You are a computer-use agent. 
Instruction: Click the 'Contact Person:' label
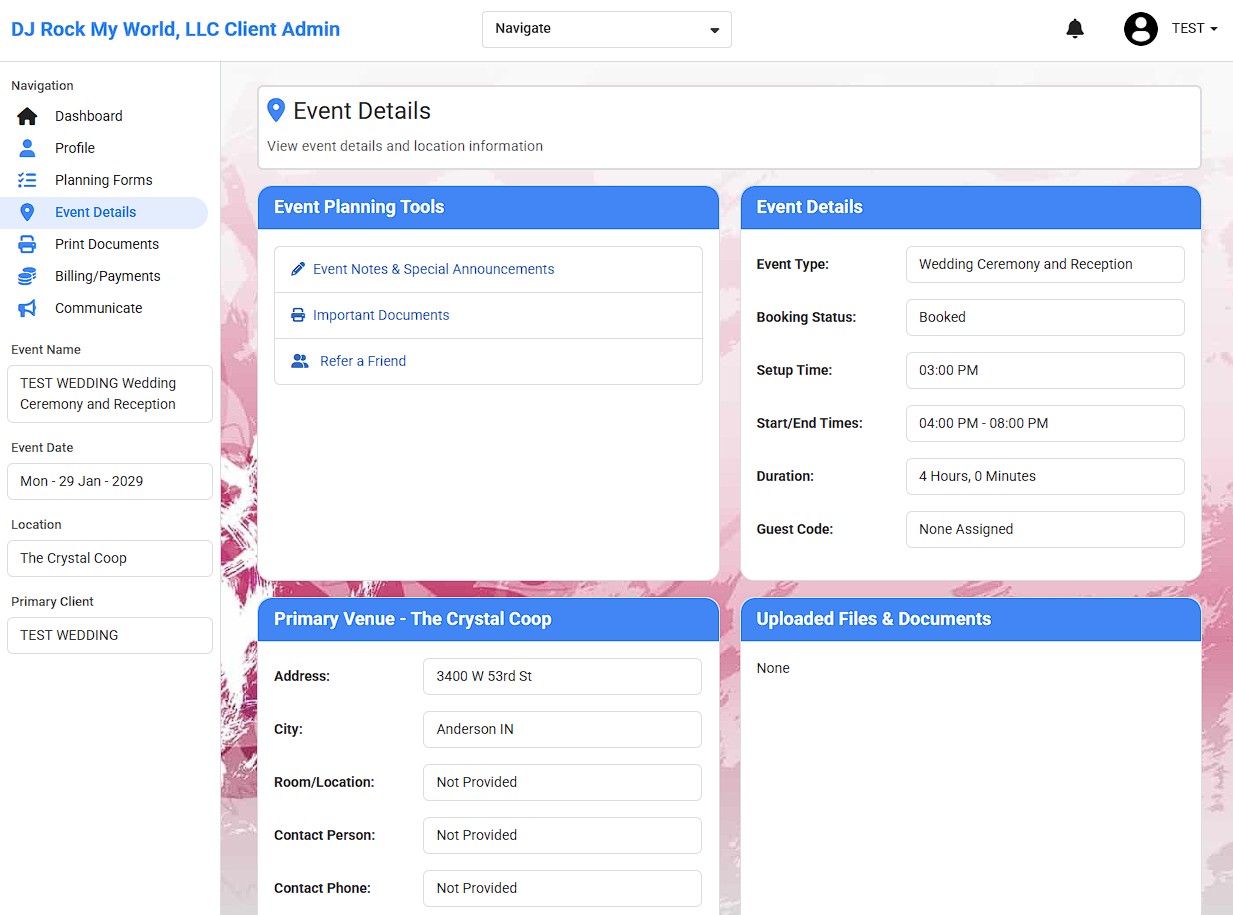click(x=325, y=835)
